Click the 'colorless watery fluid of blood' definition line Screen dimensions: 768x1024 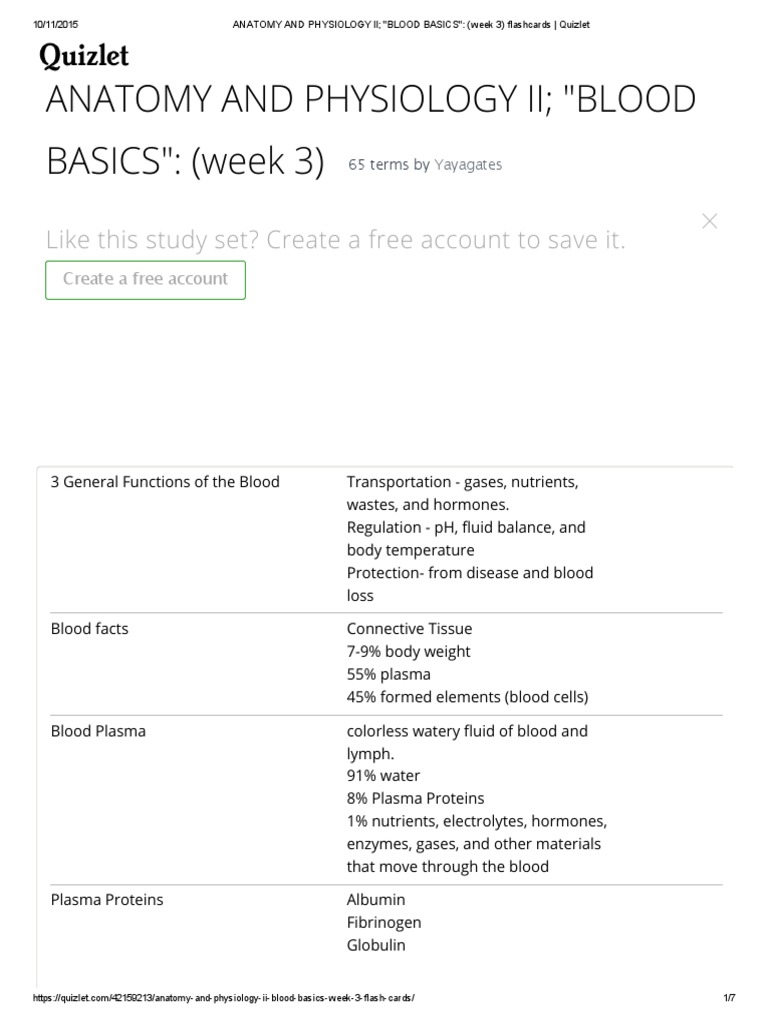(467, 731)
